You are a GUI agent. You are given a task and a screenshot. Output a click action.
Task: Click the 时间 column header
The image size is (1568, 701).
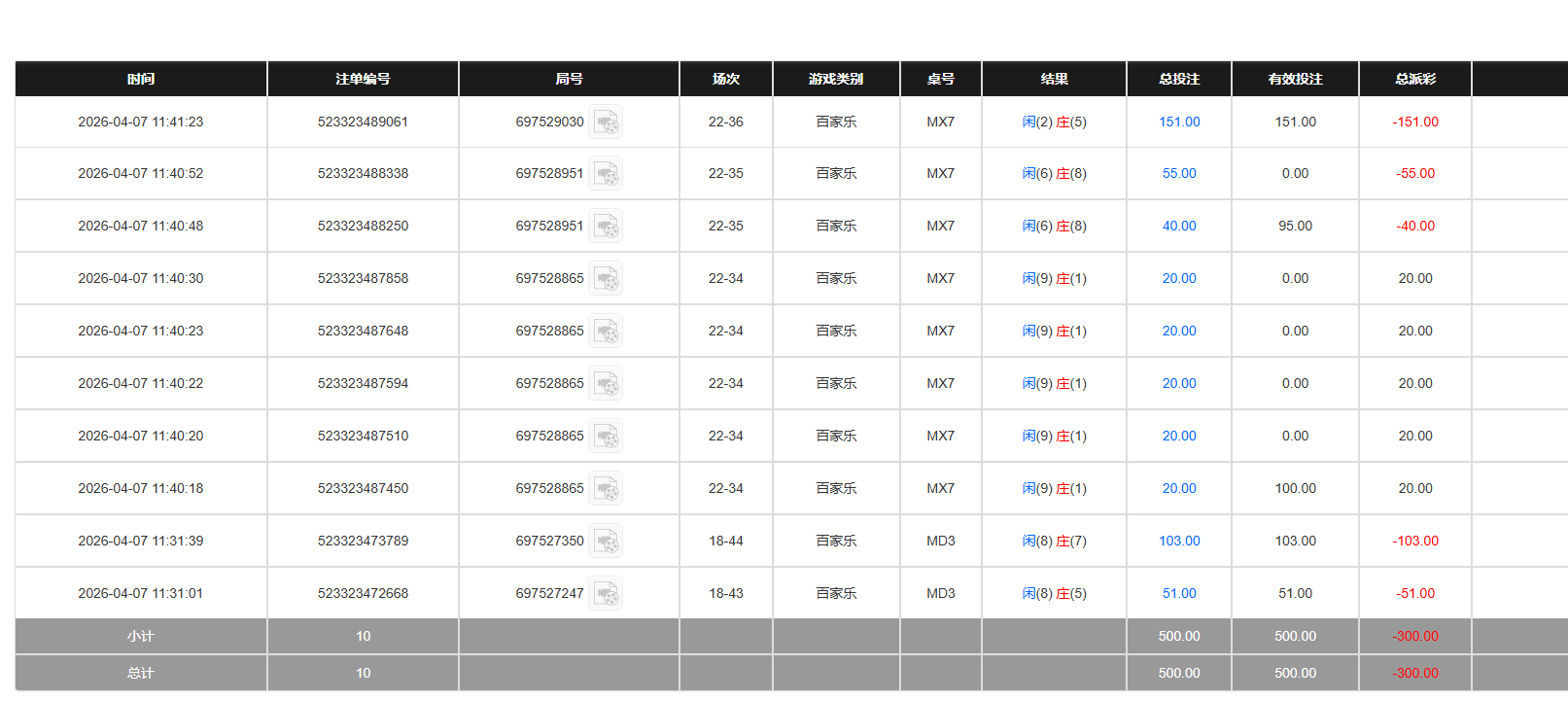pyautogui.click(x=141, y=79)
